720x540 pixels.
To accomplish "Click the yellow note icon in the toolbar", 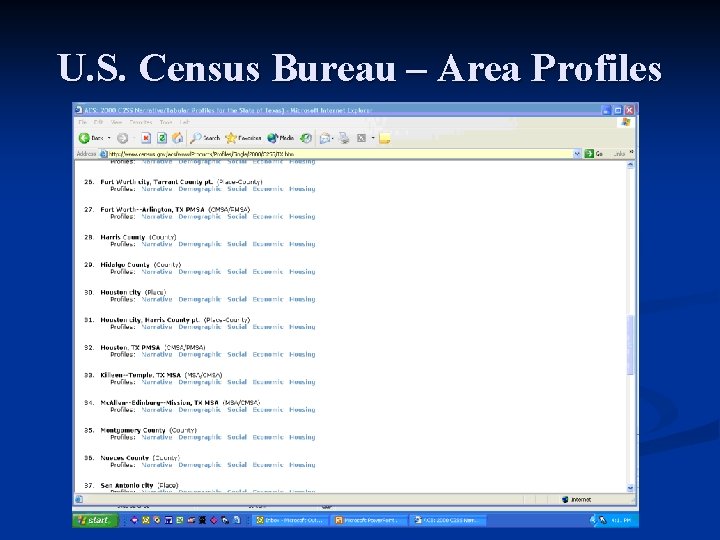I will (385, 138).
